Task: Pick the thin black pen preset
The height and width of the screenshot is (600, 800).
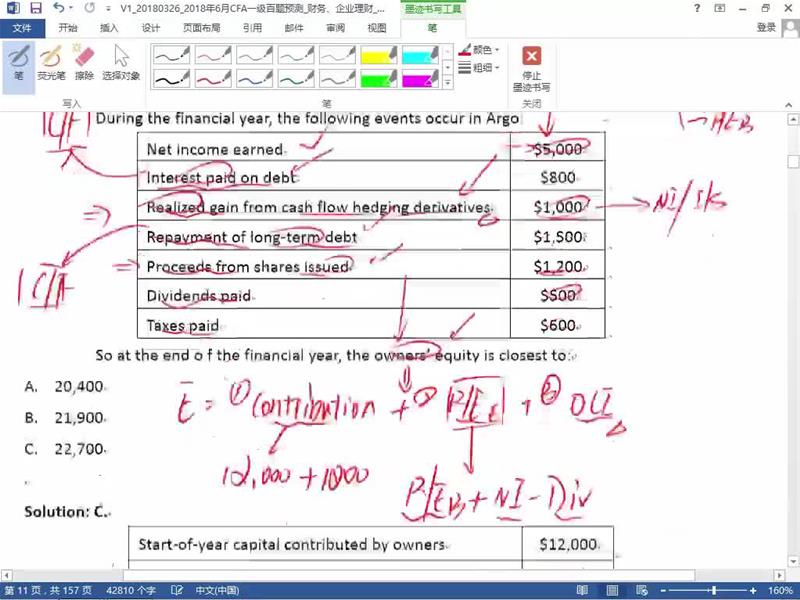Action: point(171,55)
